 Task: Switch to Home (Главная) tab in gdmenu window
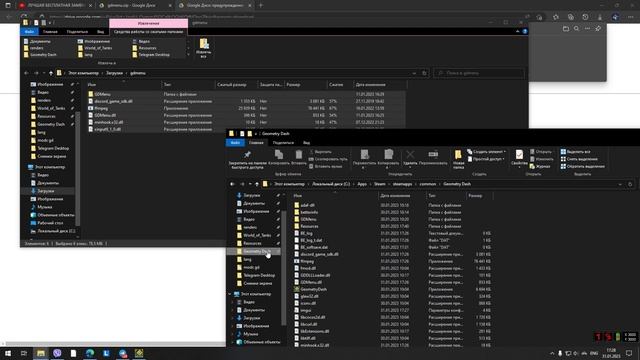[x=50, y=32]
